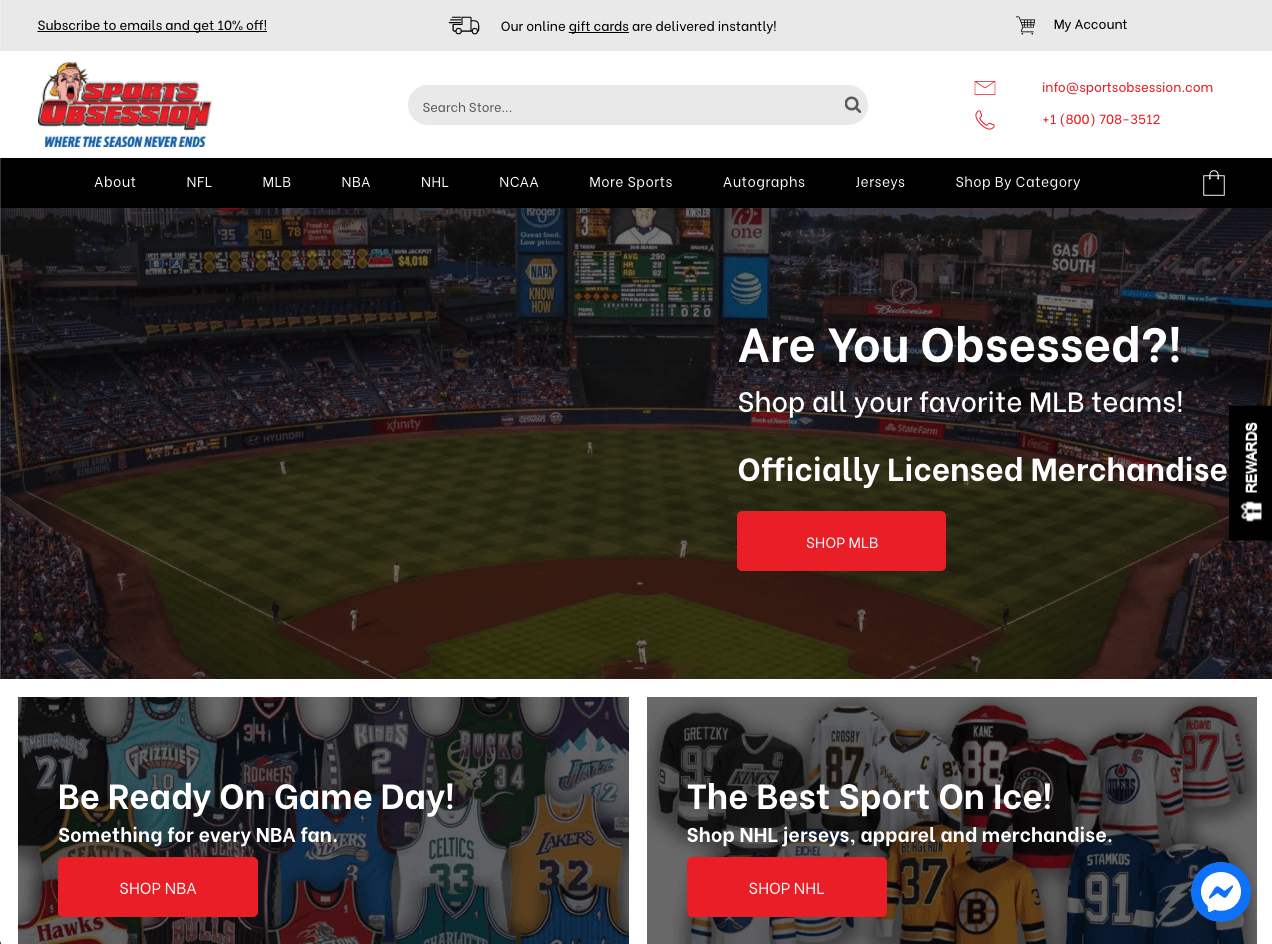Click 'Something for every NBA fan.' text
1272x944 pixels.
tap(198, 834)
